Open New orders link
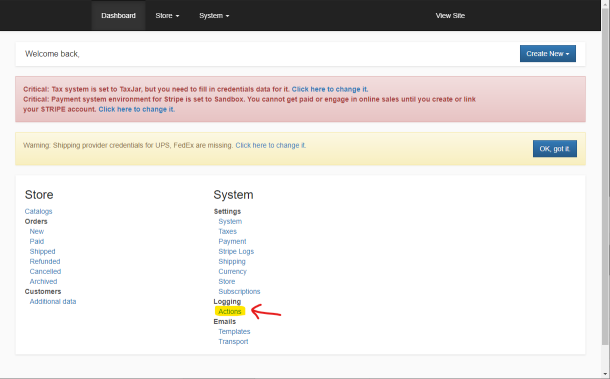This screenshot has width=610, height=379. [x=37, y=231]
